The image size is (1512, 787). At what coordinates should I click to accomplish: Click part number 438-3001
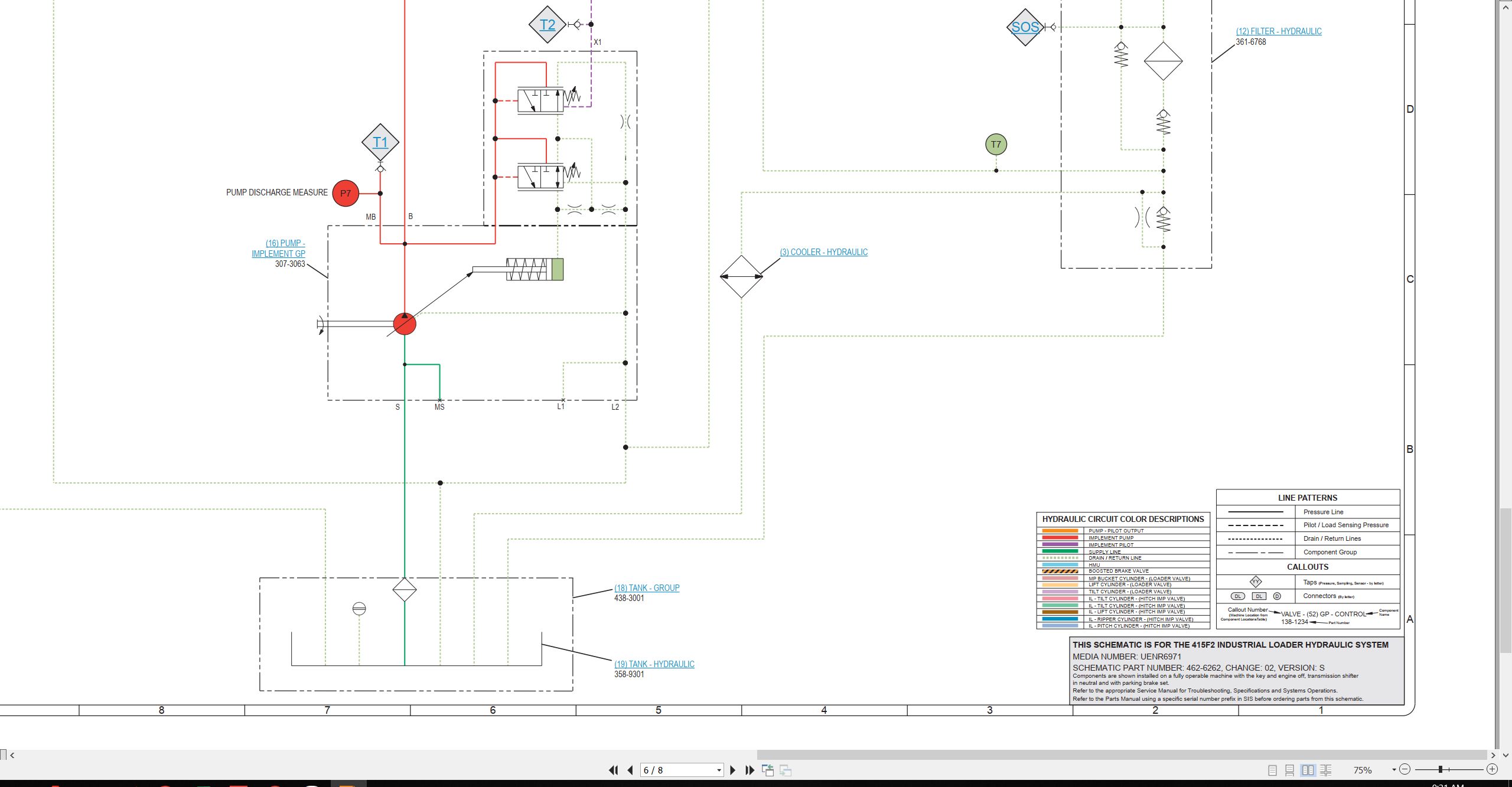click(629, 598)
